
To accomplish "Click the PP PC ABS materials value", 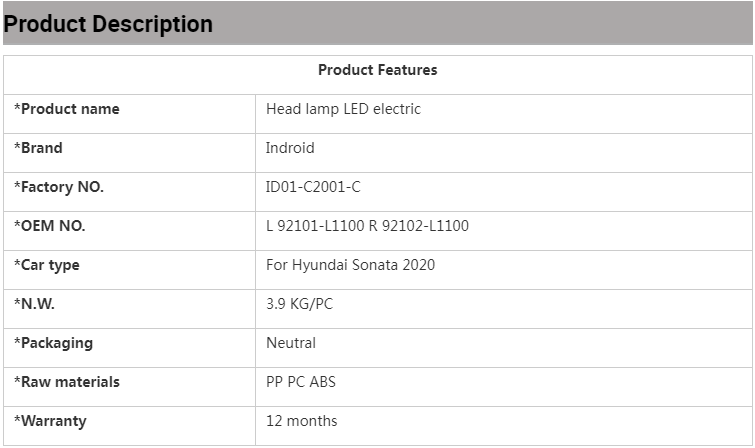I will tap(301, 382).
